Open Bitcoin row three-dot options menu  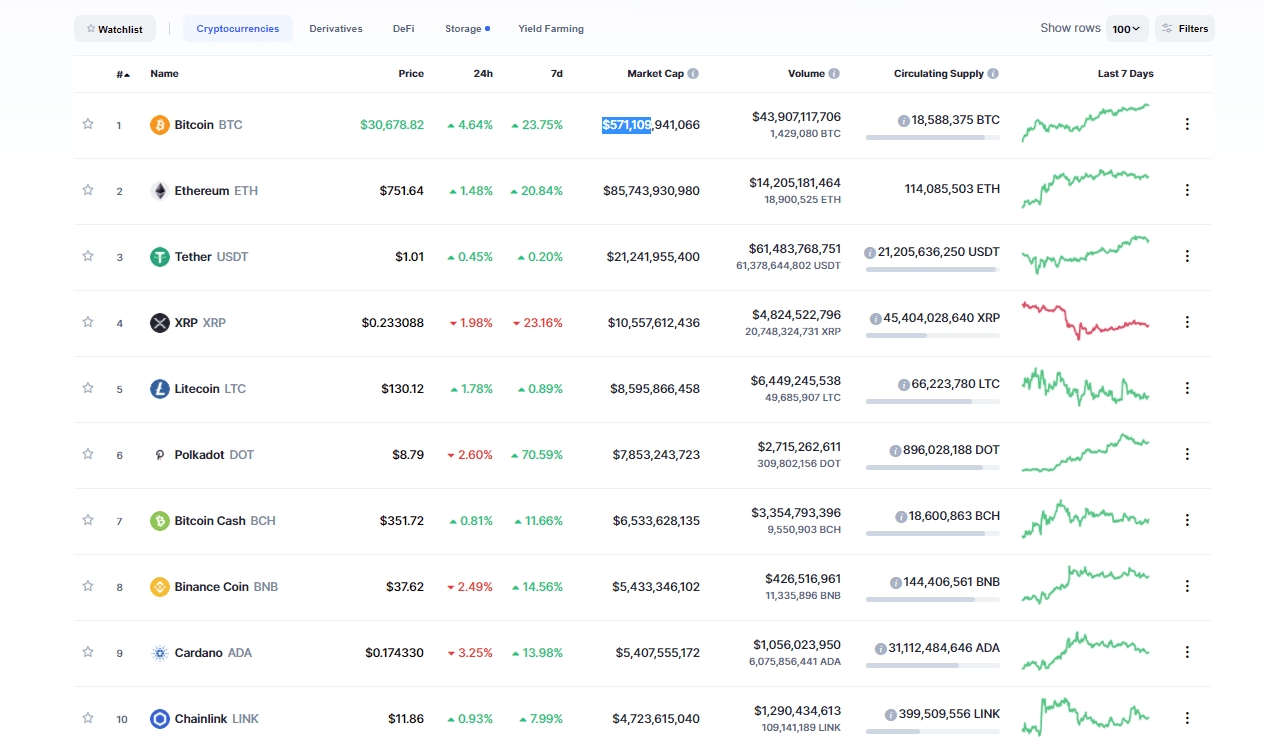coord(1187,124)
